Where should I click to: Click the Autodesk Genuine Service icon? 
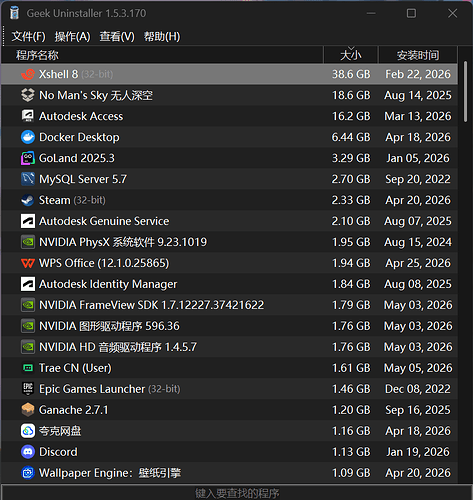28,221
